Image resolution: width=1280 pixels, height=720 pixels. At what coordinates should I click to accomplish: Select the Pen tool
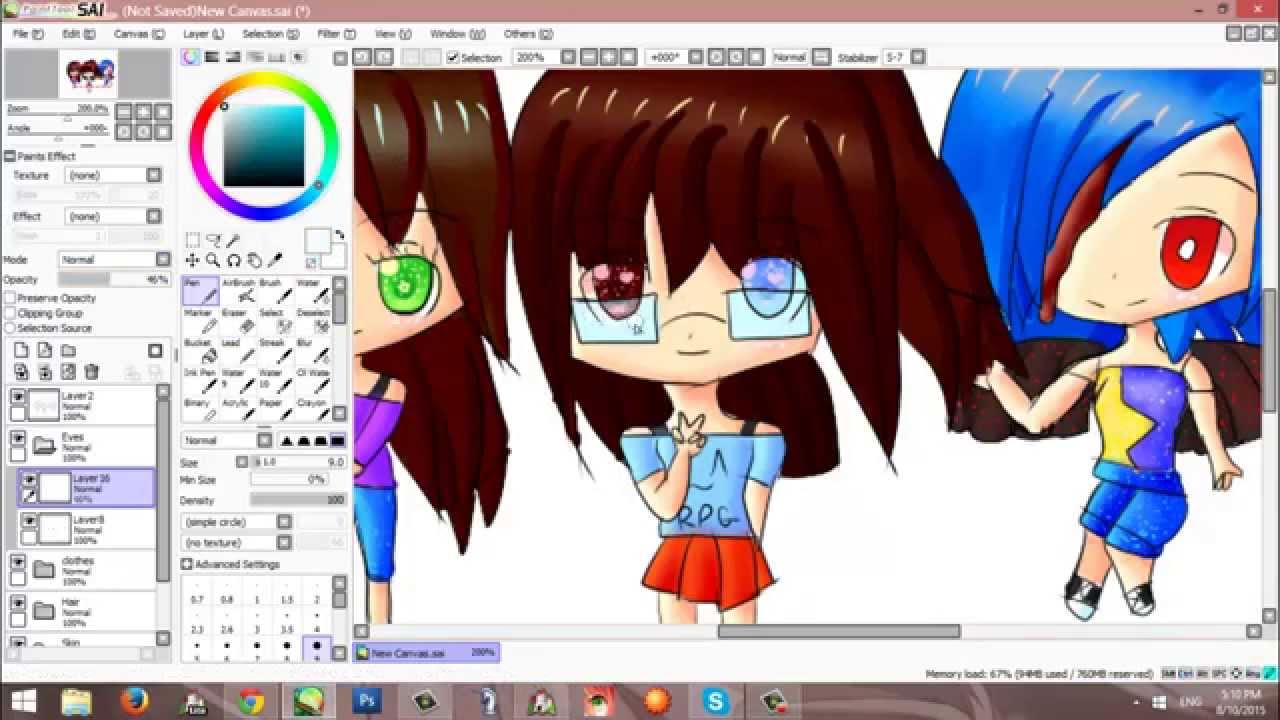click(x=201, y=291)
